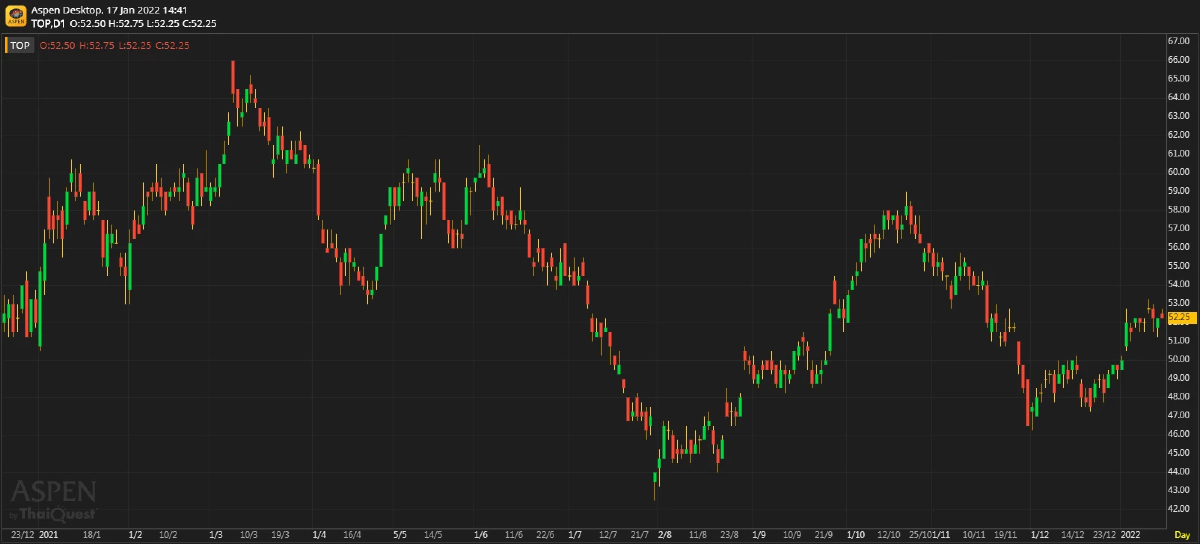Click the red OHLC readout beside TOP
This screenshot has height=544, width=1200.
pyautogui.click(x=115, y=45)
